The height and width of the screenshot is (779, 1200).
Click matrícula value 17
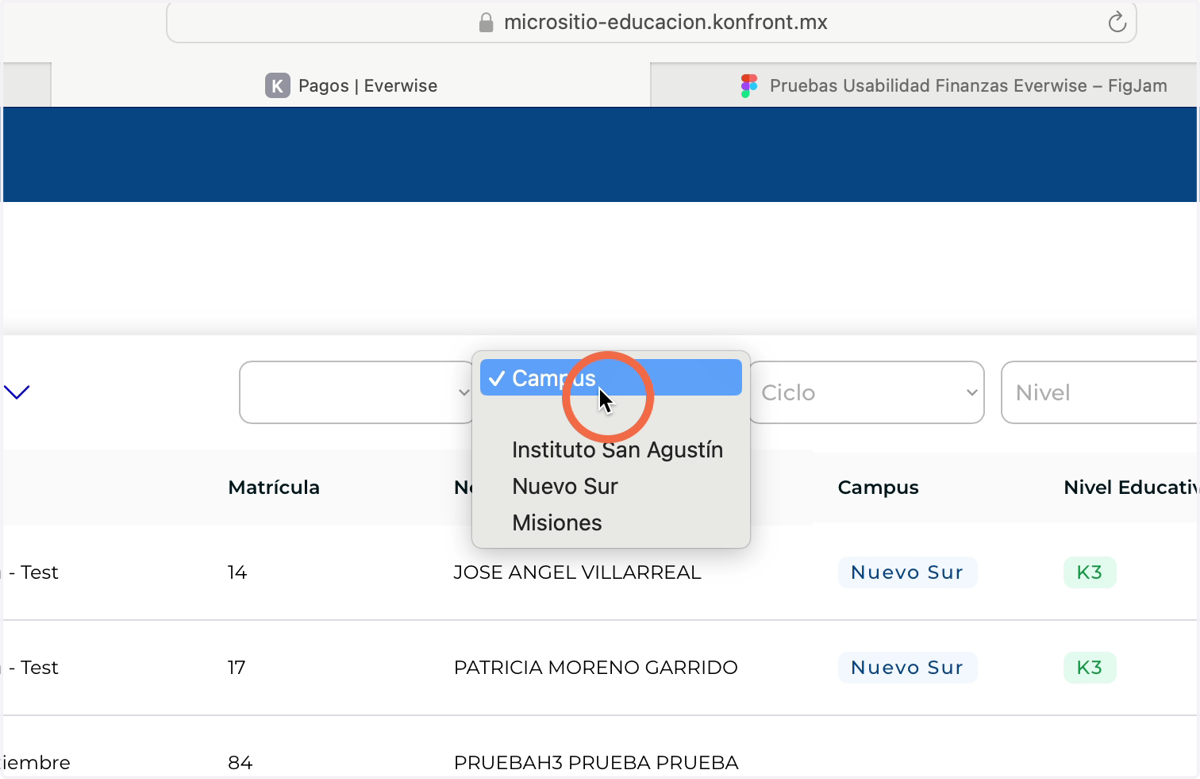tap(237, 668)
